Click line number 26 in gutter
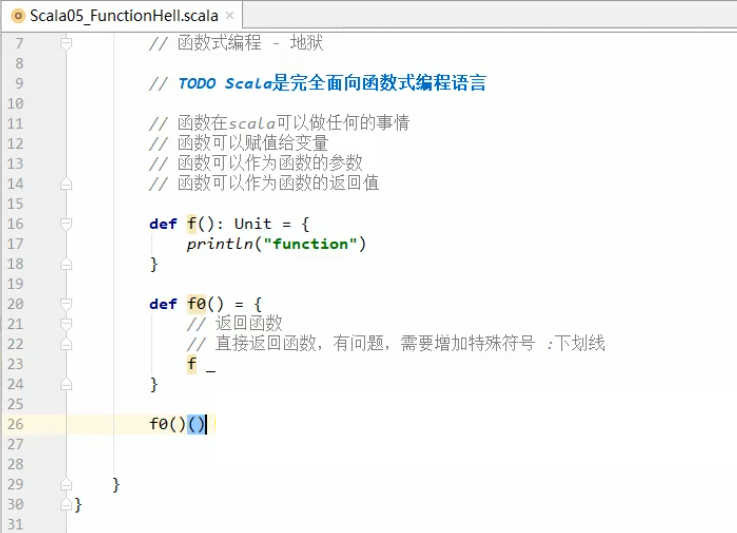Image resolution: width=737 pixels, height=533 pixels. pyautogui.click(x=15, y=424)
